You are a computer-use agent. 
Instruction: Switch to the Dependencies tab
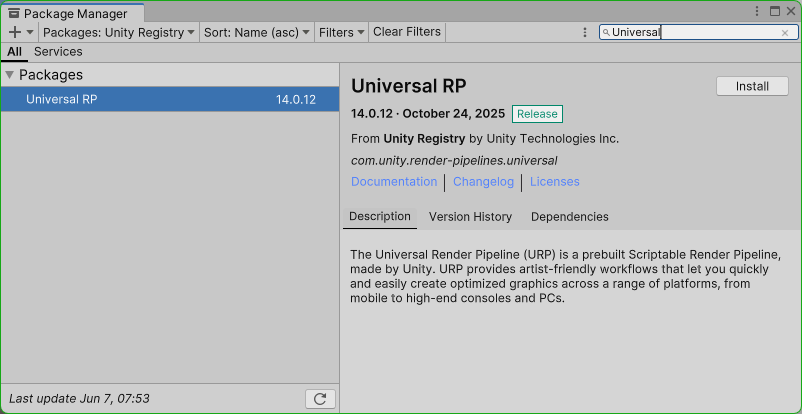(x=570, y=217)
